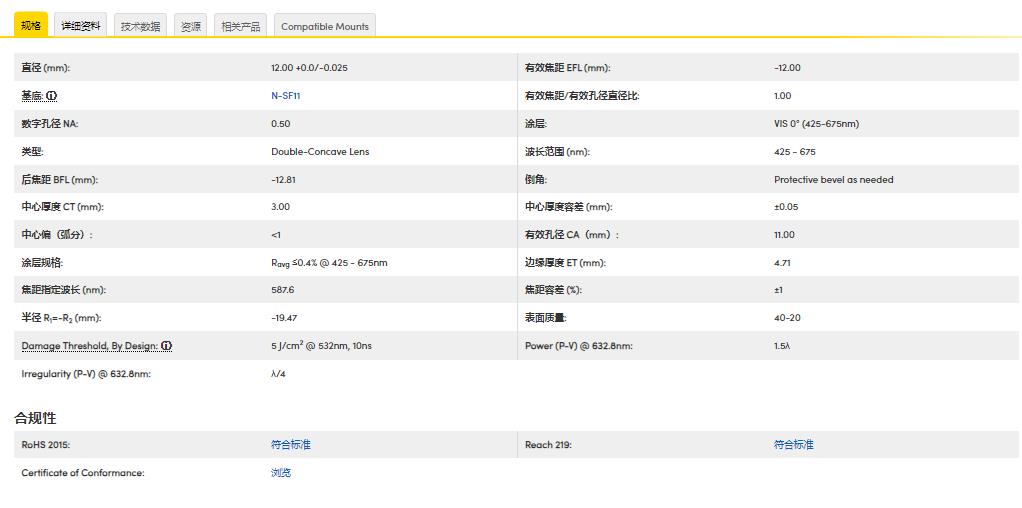Go to the 资源 tab

pyautogui.click(x=190, y=26)
